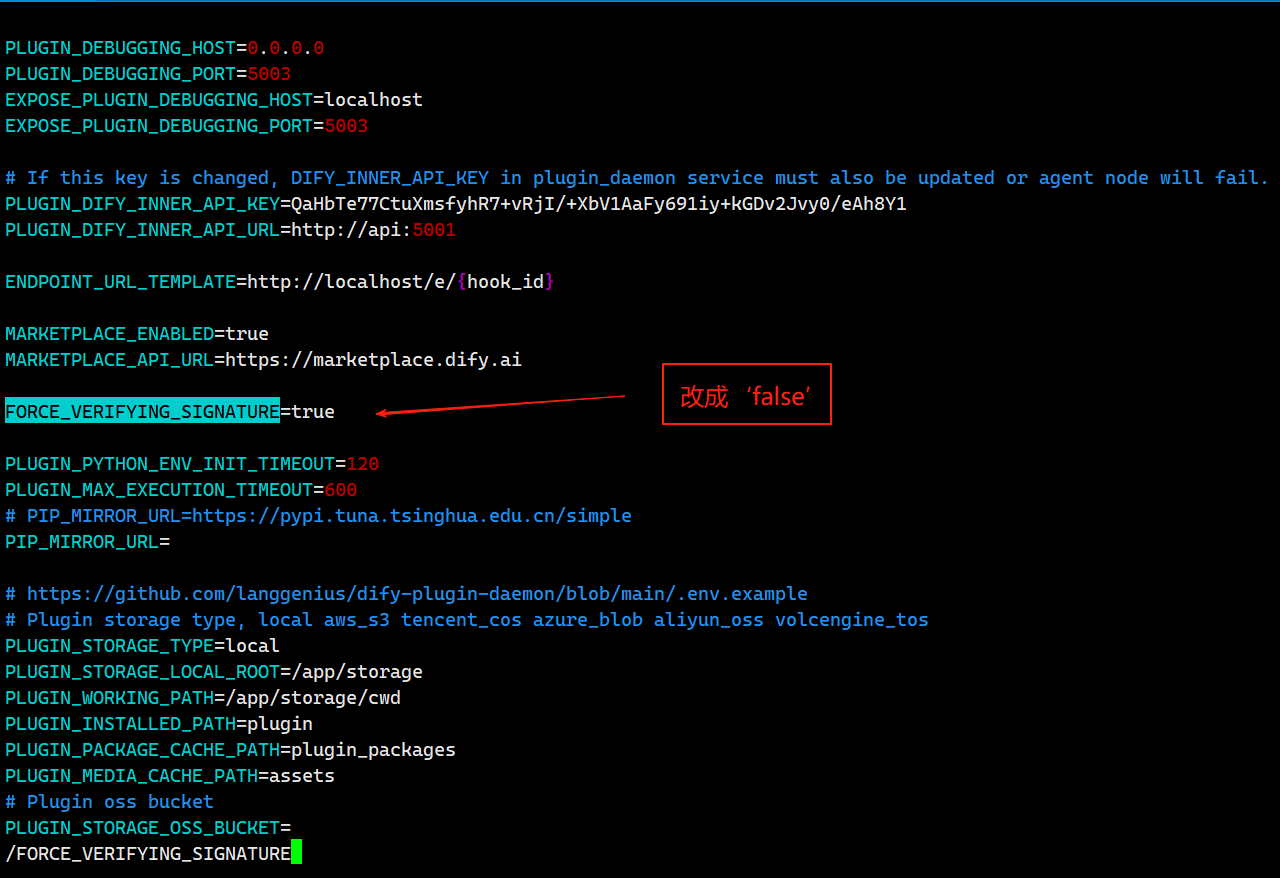Click the {hook_id} placeholder in ENDPOINT_URL_TEMPLATE
1280x878 pixels.
click(x=505, y=281)
